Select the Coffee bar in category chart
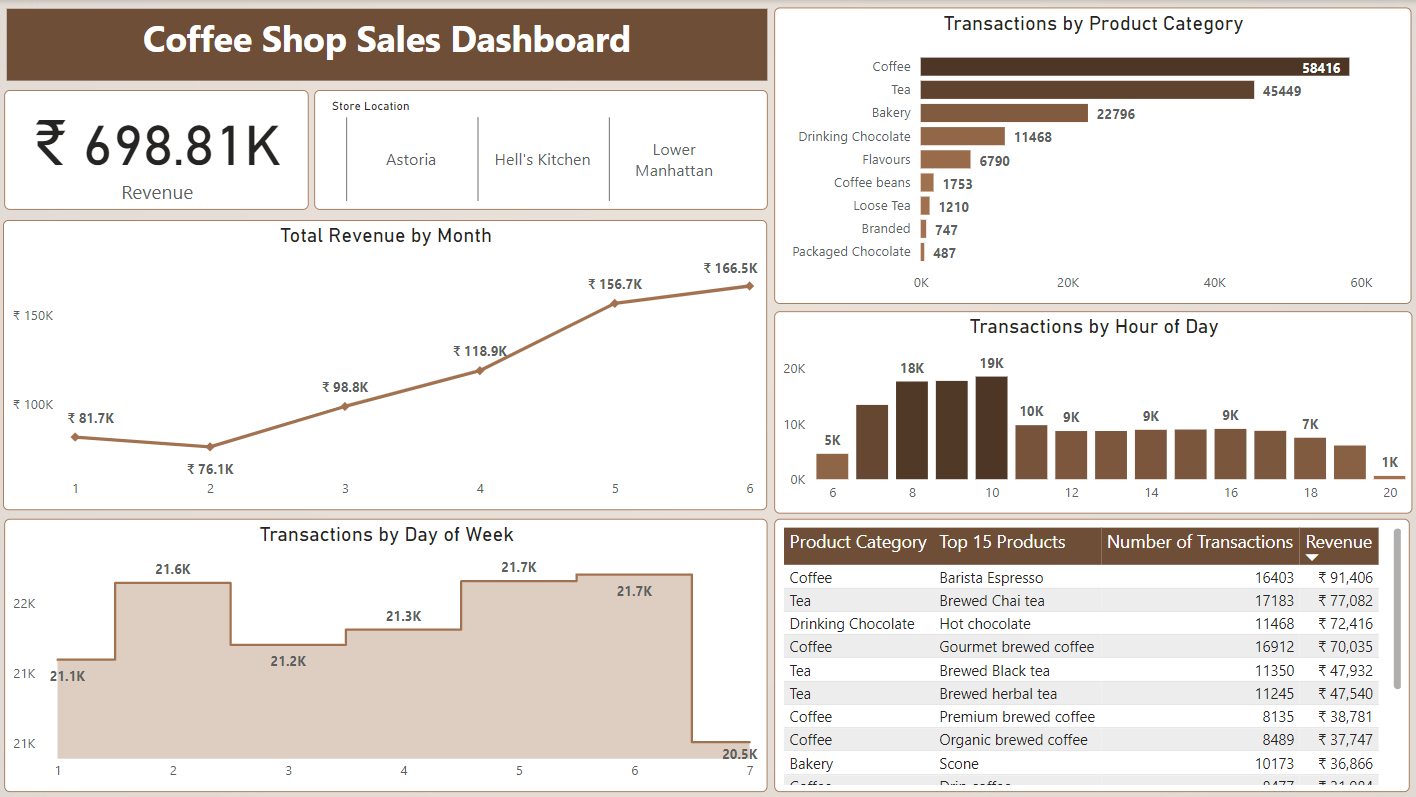The image size is (1416, 797). point(1134,67)
